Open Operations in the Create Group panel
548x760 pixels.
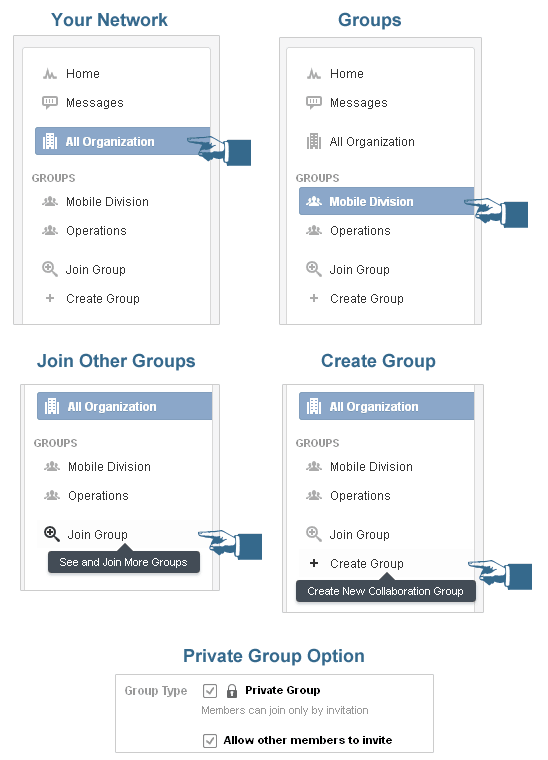(x=360, y=496)
